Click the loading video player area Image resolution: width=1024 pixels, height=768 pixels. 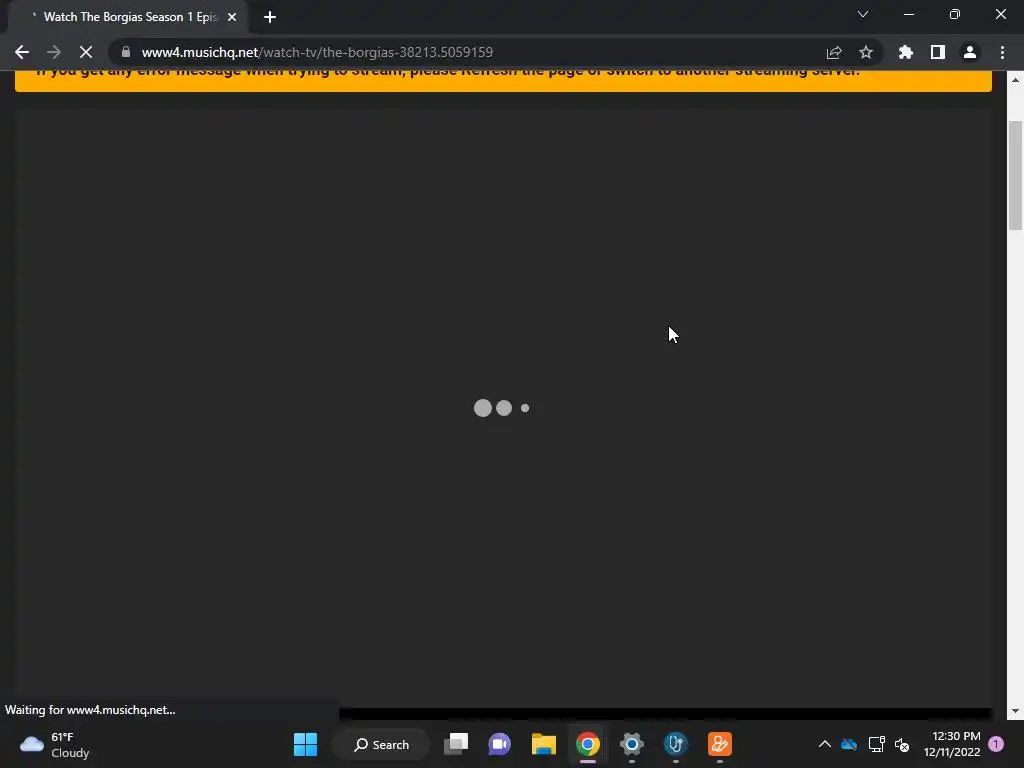click(503, 408)
